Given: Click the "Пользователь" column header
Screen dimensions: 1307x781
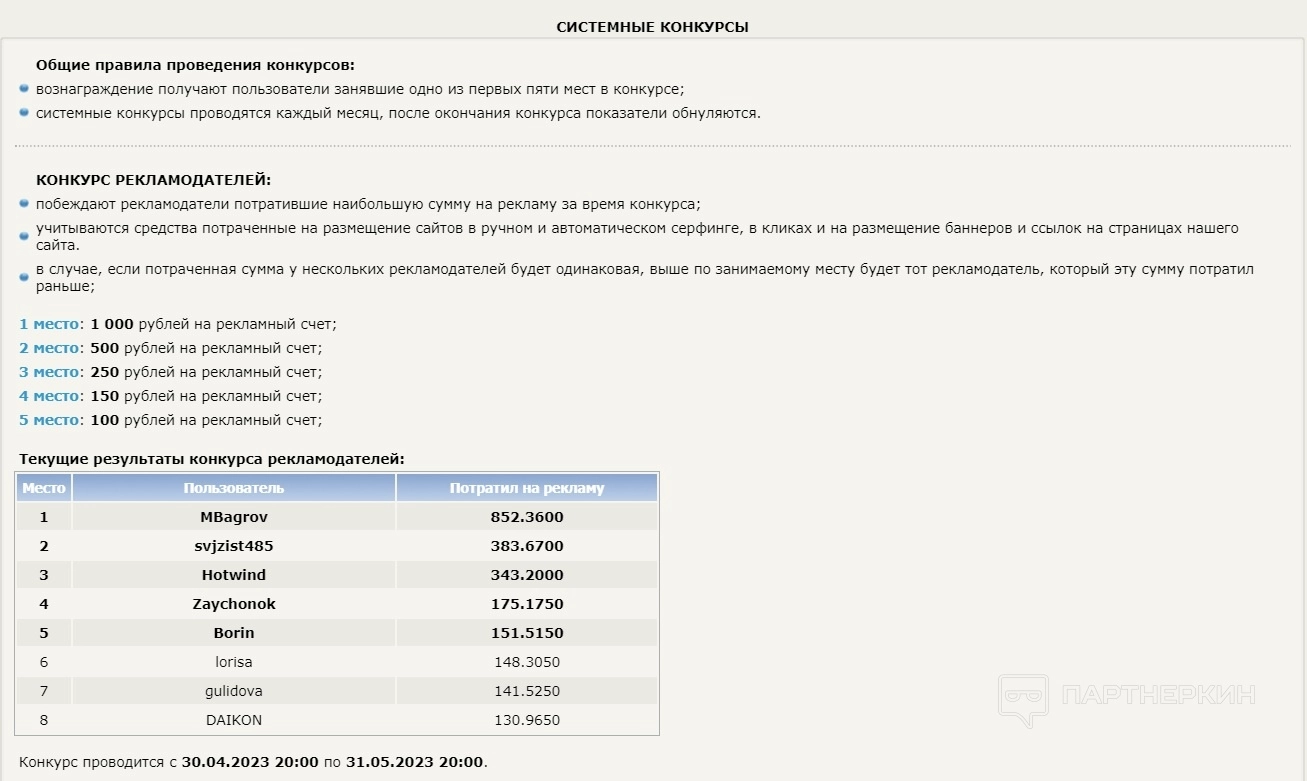Looking at the screenshot, I should (x=234, y=488).
